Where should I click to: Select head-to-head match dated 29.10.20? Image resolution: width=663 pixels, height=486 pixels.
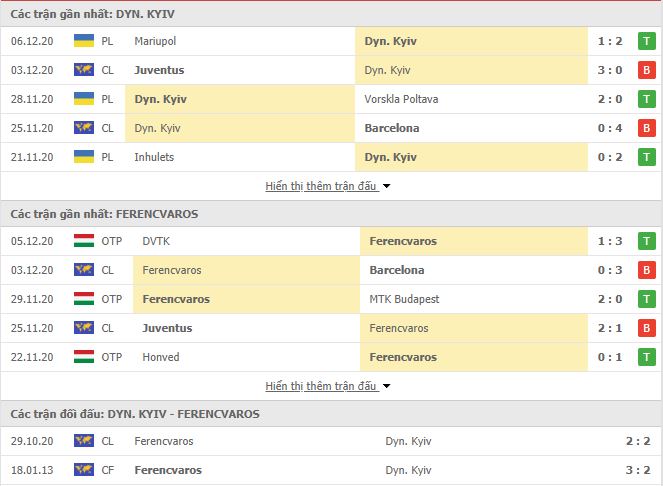coord(330,441)
